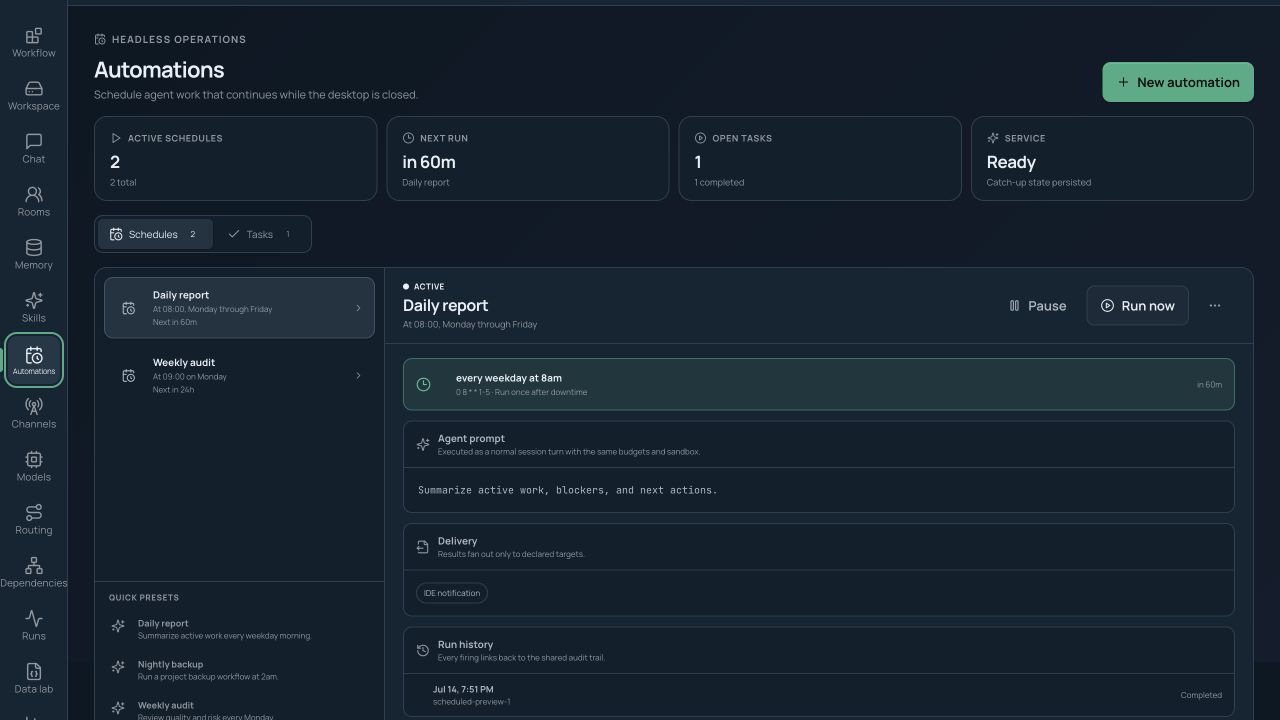Apply the Daily report quick preset
The width and height of the screenshot is (1280, 720).
click(238, 629)
